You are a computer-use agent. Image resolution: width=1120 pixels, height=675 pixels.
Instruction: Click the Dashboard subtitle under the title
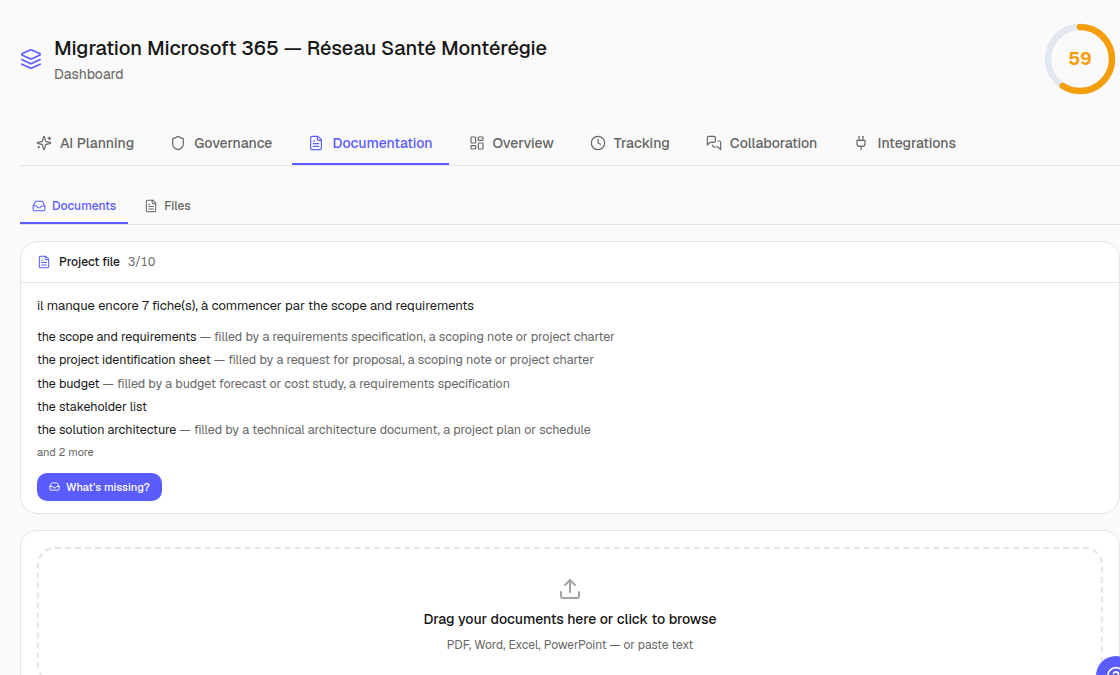click(89, 74)
